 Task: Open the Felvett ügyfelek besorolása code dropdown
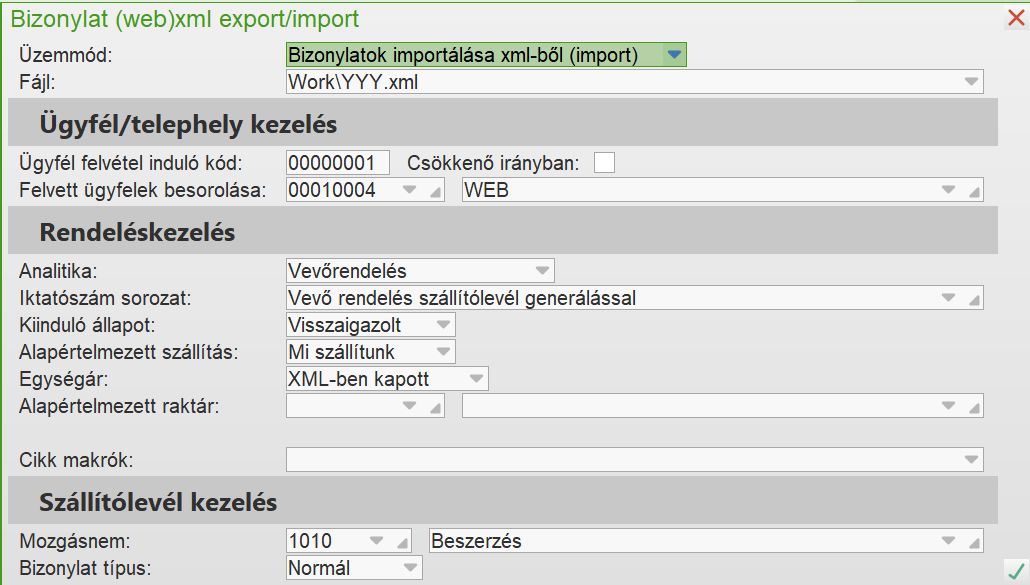pyautogui.click(x=409, y=190)
